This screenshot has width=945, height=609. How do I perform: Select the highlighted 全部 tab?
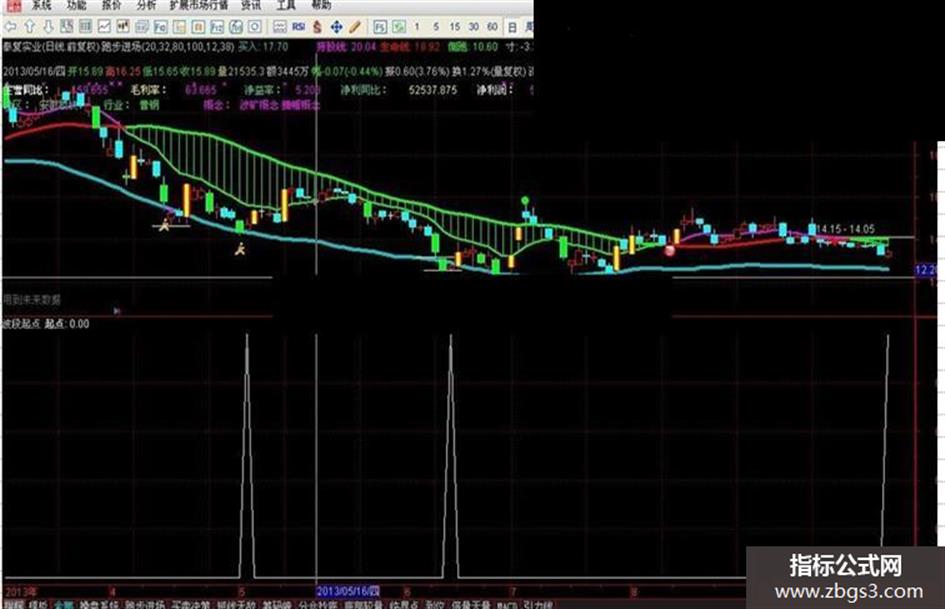[x=64, y=604]
